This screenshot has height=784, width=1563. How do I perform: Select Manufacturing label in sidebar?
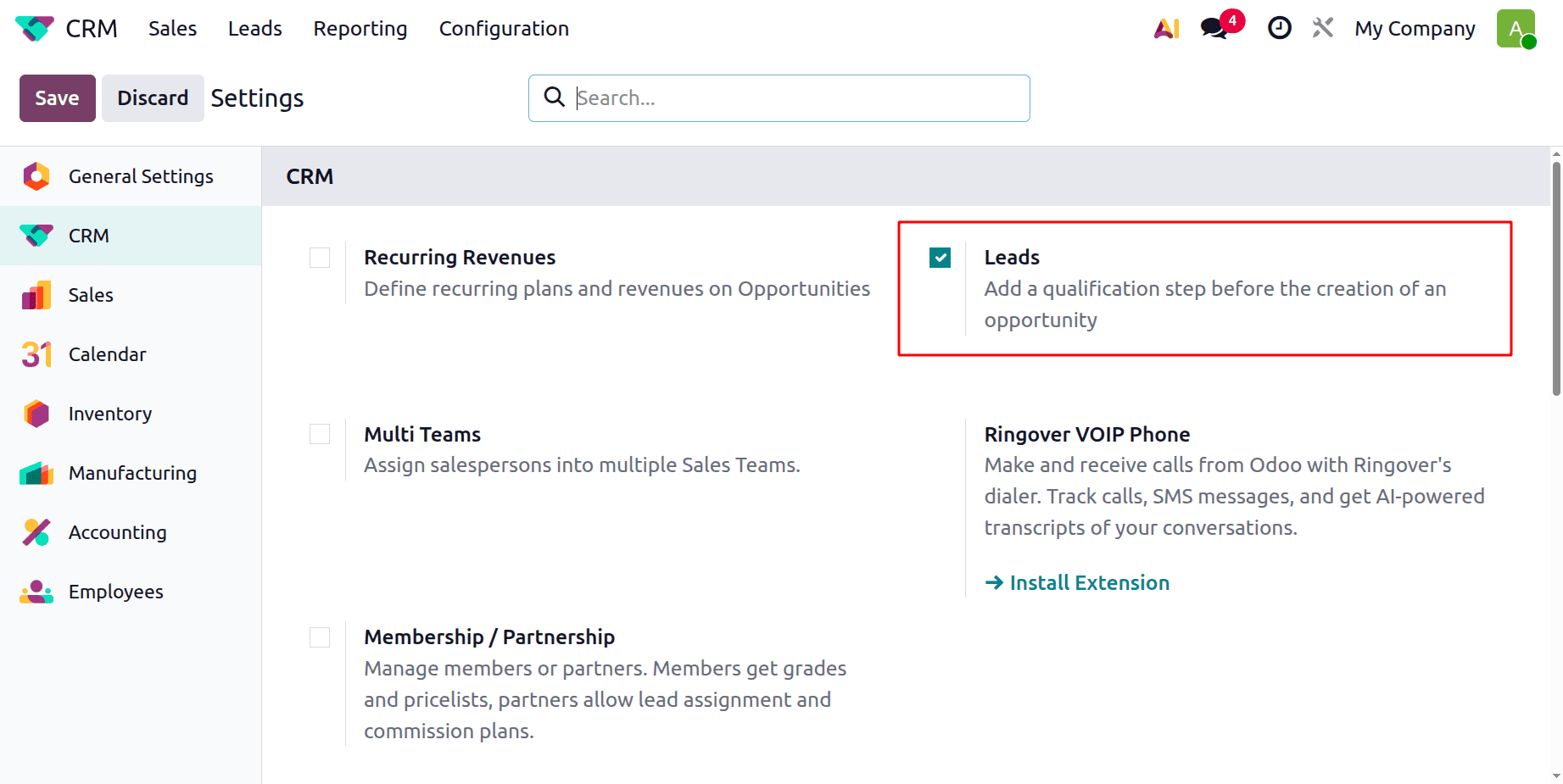pos(132,473)
